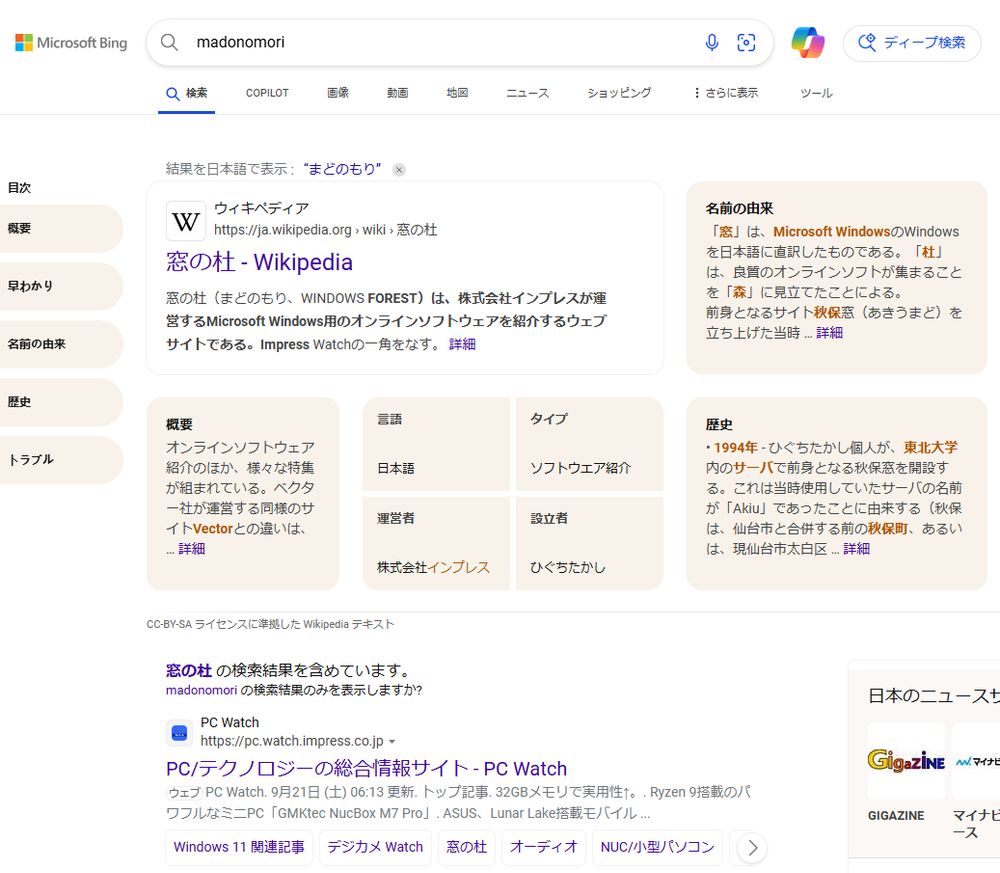This screenshot has height=873, width=1000.
Task: Click the NUC/小型パソコン chip
Action: point(658,847)
